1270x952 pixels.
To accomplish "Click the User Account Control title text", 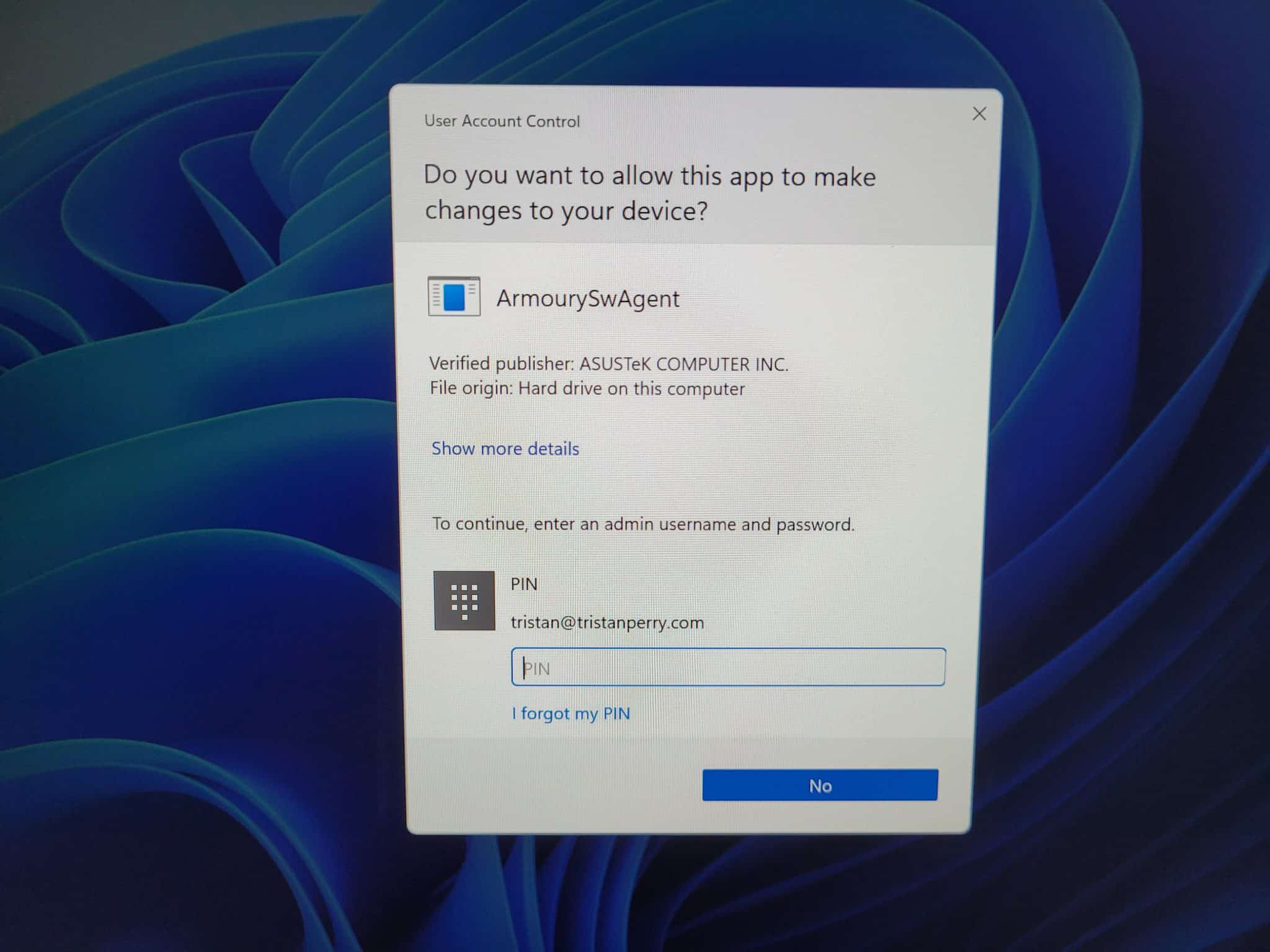I will (502, 121).
